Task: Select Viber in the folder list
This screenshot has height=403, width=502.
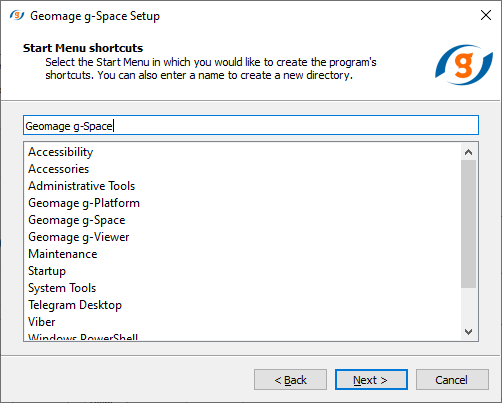Action: [42, 322]
